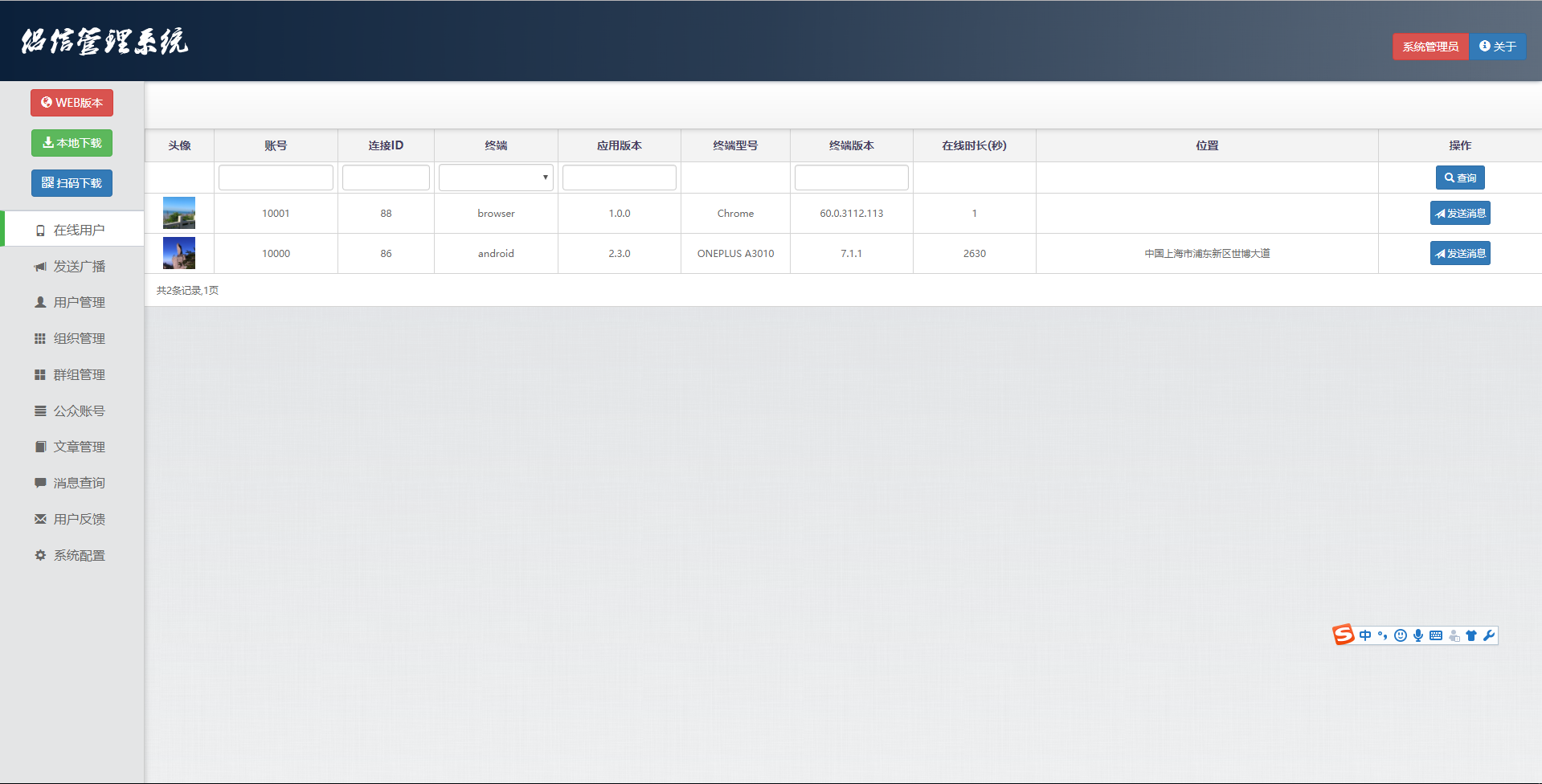Open the IME skin shirt icon

(x=1471, y=635)
